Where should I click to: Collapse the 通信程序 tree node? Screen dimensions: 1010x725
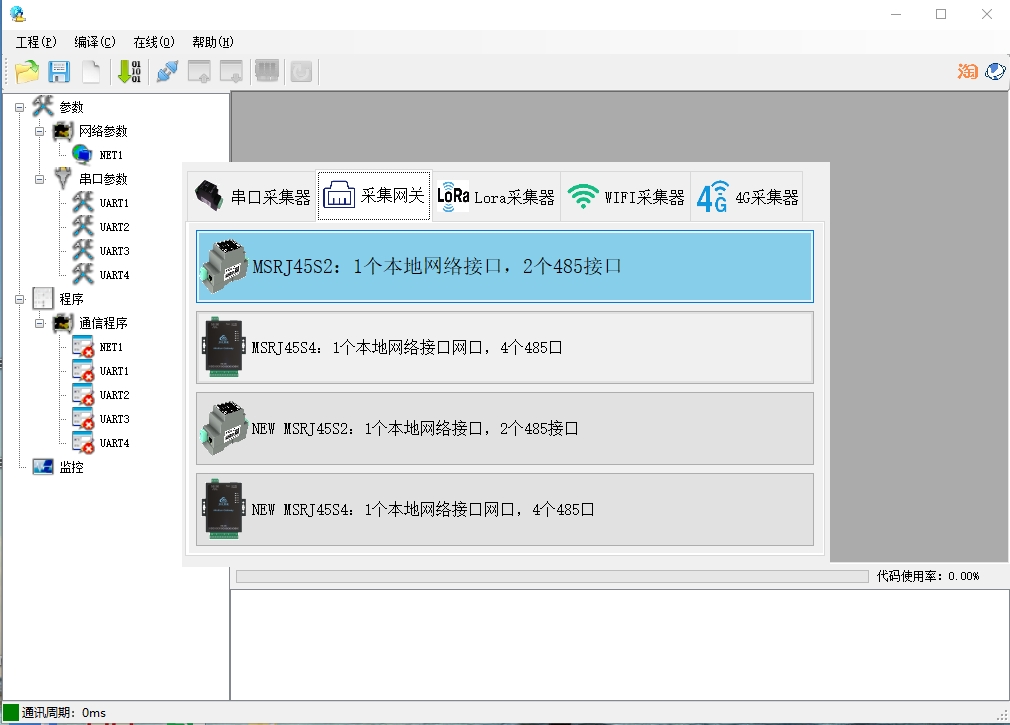[40, 323]
